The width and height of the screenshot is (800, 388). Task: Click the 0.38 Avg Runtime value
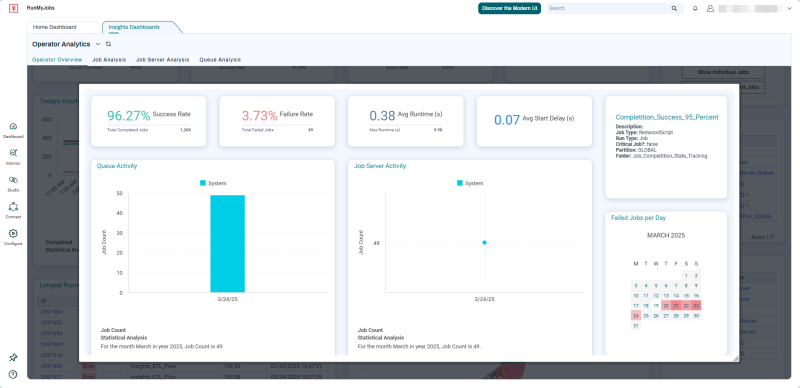382,116
